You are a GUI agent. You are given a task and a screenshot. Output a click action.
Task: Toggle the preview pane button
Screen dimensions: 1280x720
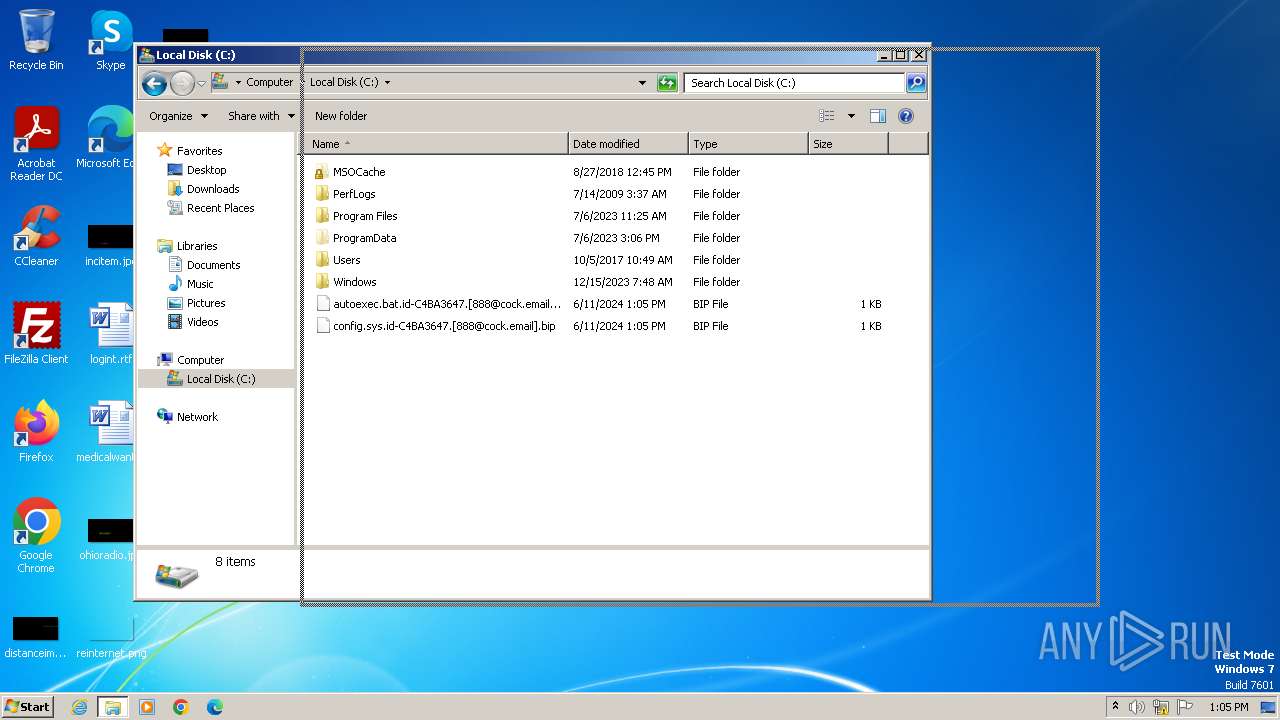tap(878, 116)
